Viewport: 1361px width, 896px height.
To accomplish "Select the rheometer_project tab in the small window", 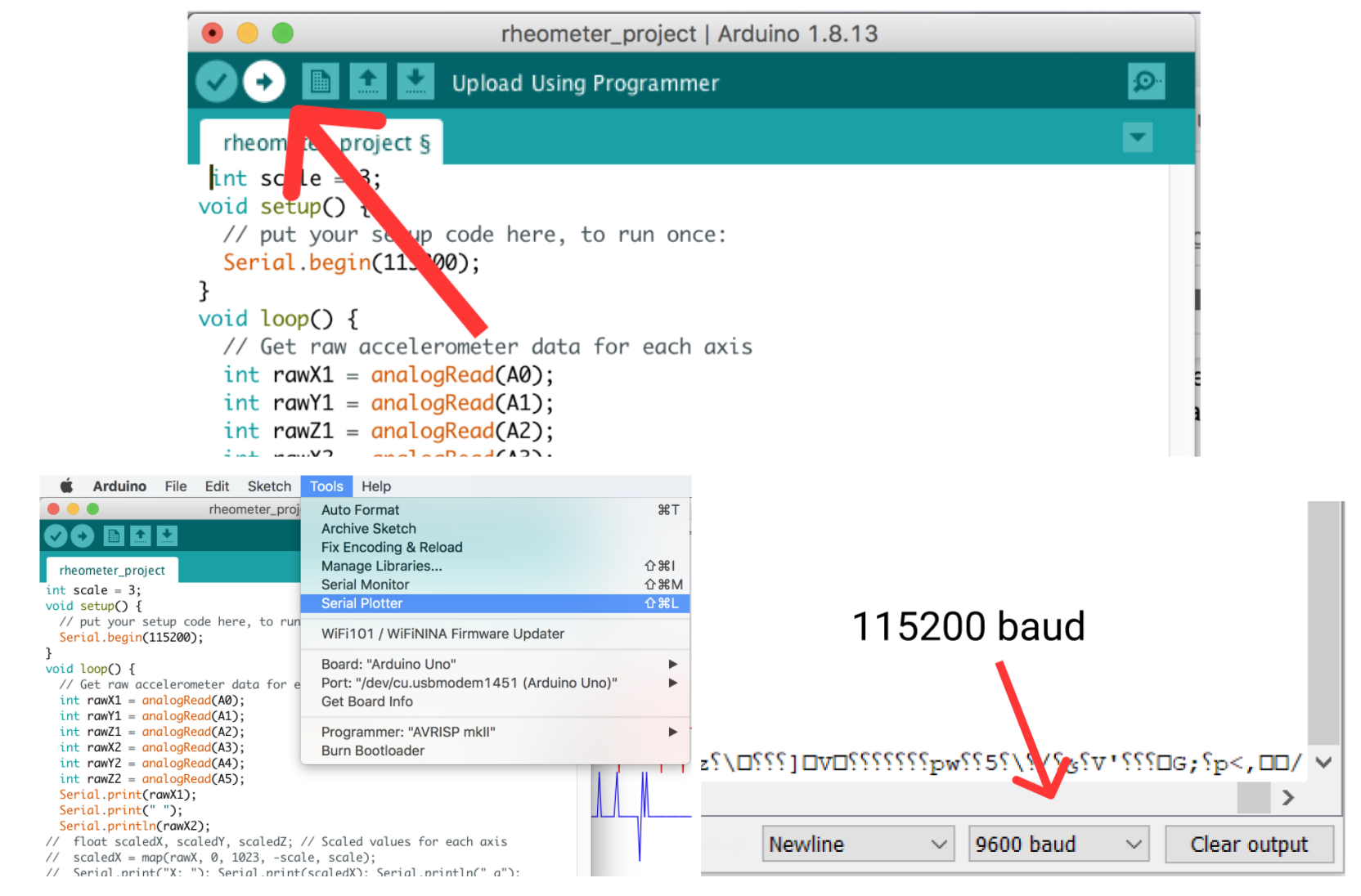I will pyautogui.click(x=112, y=570).
